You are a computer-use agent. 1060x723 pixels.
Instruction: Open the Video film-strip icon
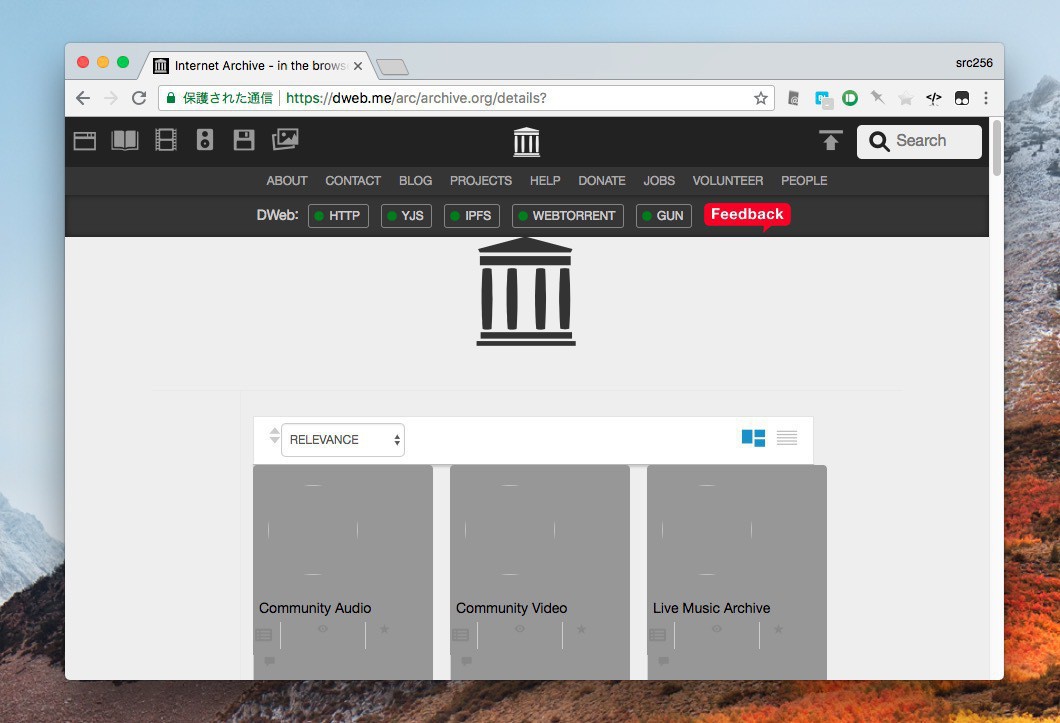point(165,141)
